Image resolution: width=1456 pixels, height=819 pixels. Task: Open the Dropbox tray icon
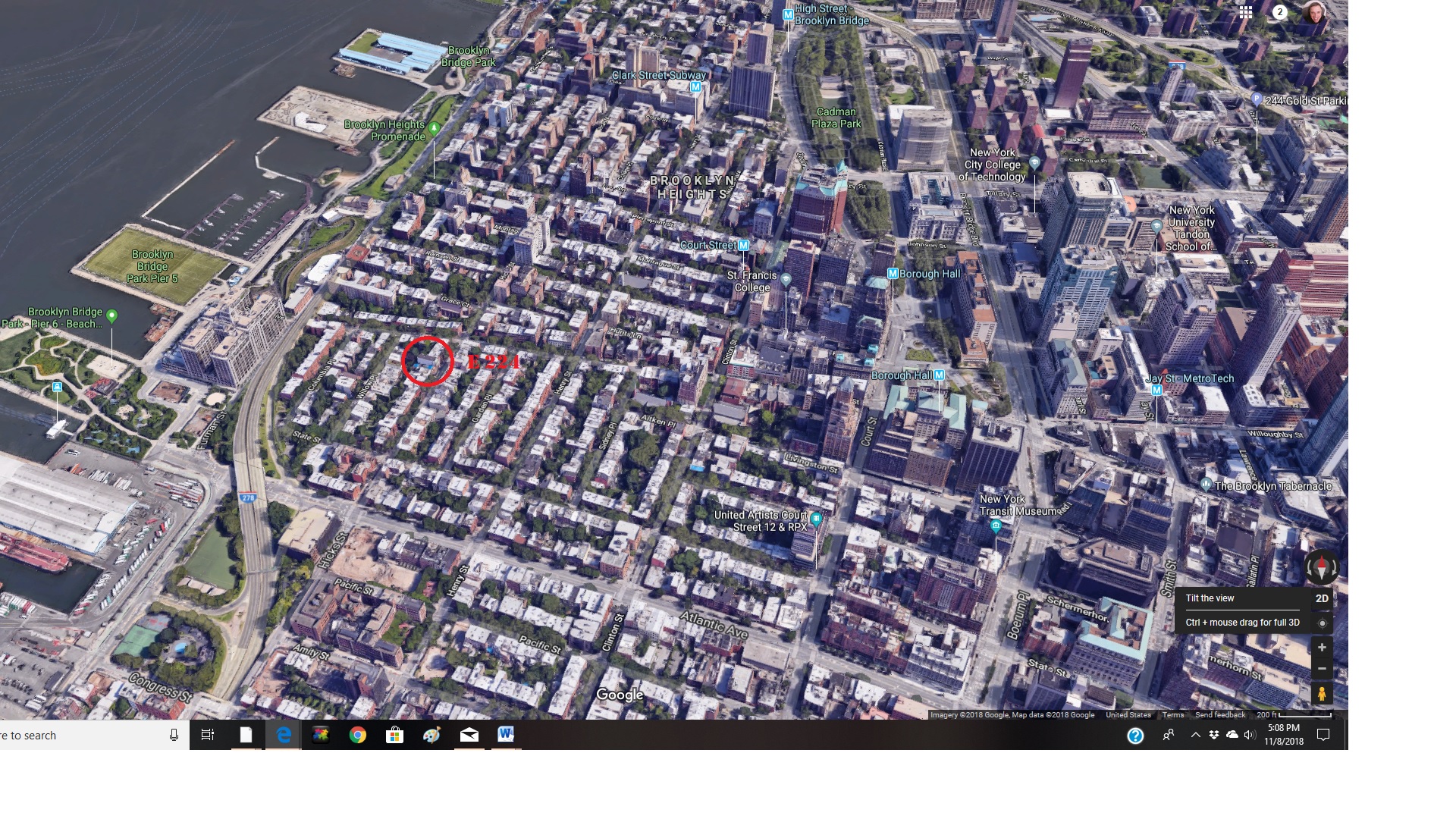click(x=1214, y=735)
